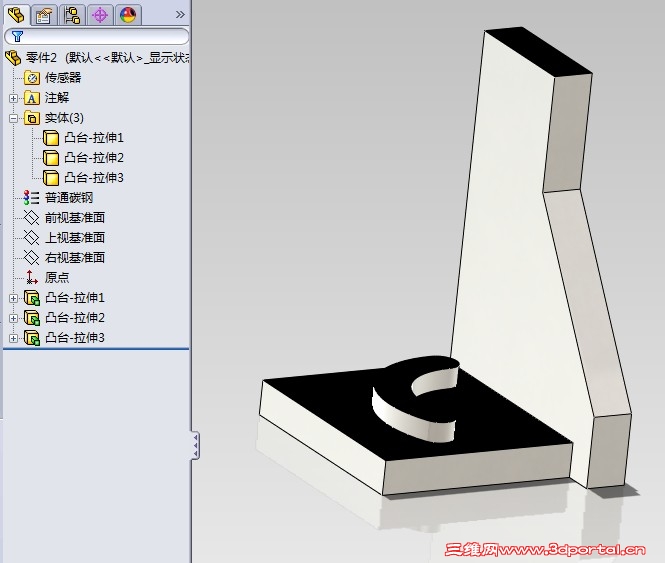
Task: Switch to the PropertyManager tab
Action: tap(44, 15)
